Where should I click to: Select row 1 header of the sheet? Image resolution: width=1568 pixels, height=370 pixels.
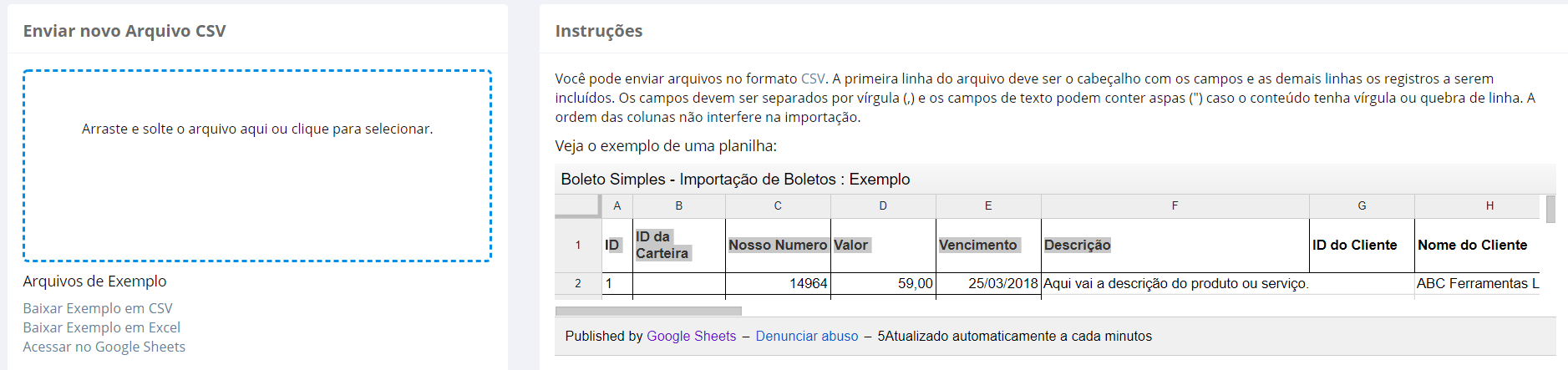click(x=578, y=245)
